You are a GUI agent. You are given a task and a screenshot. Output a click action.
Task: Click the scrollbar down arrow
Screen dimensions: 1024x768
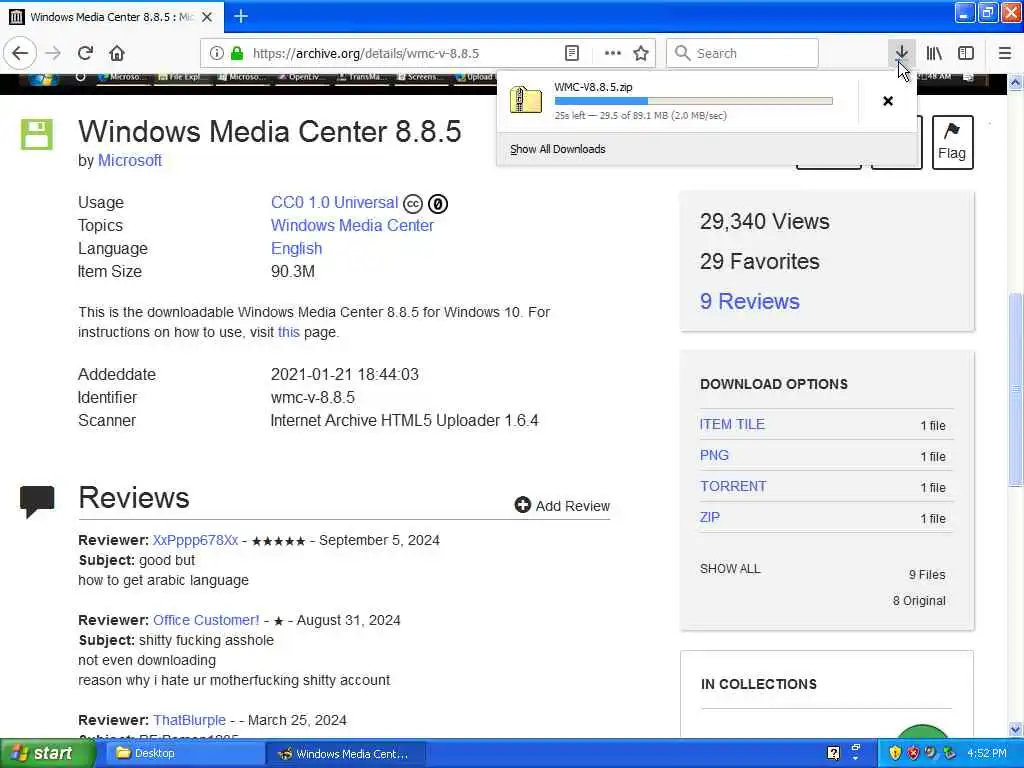(1016, 729)
